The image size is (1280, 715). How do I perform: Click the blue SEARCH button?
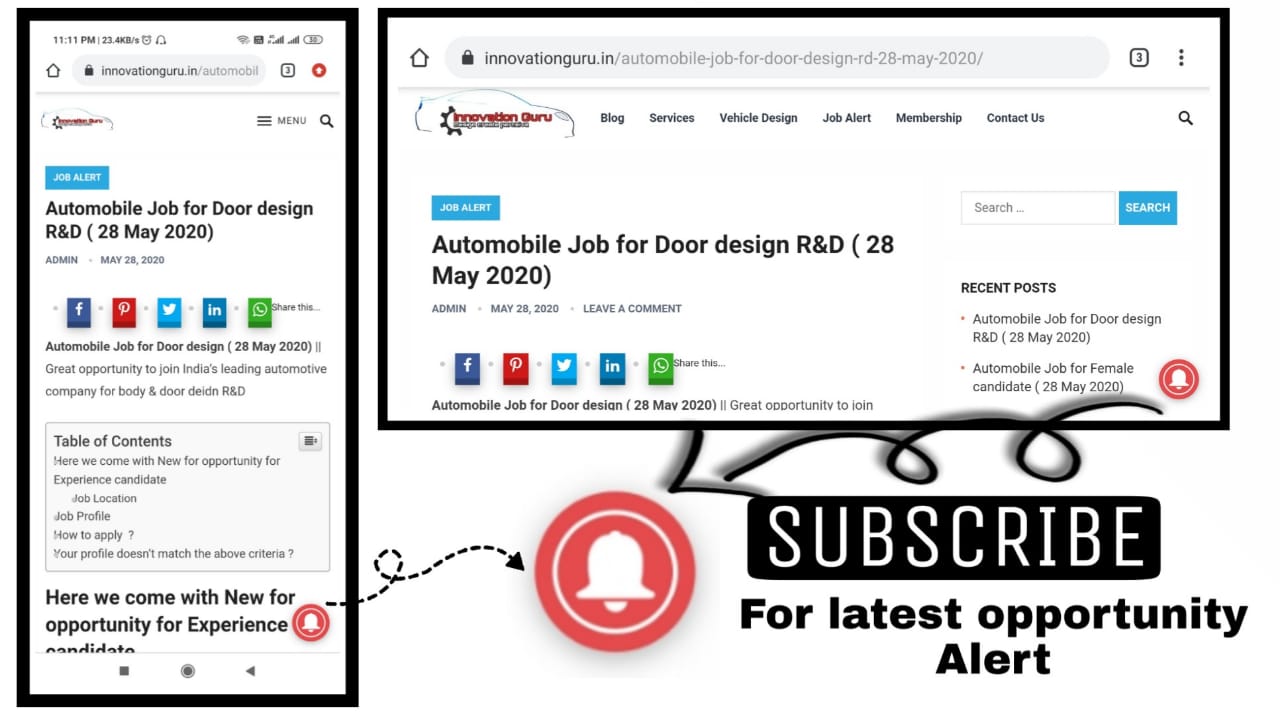point(1147,208)
